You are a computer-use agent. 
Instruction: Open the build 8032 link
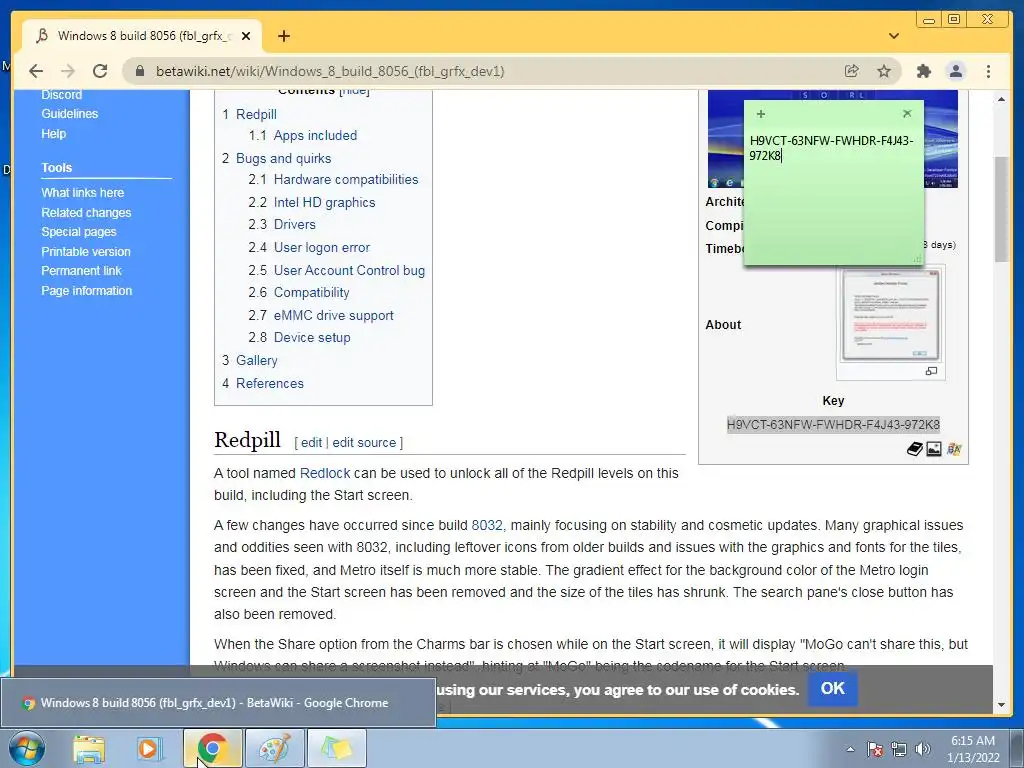(487, 525)
